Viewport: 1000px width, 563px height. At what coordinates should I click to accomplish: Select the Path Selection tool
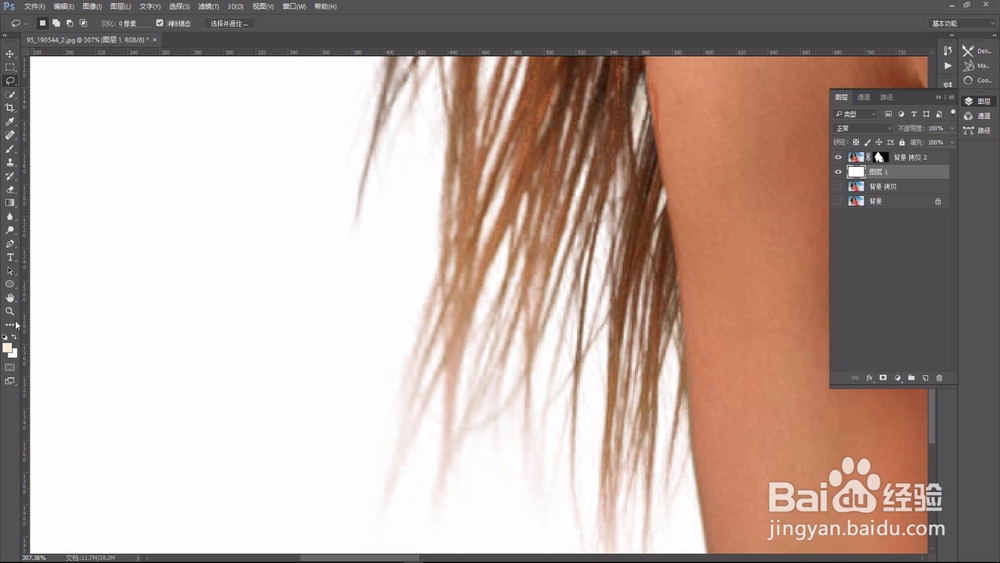pyautogui.click(x=10, y=270)
